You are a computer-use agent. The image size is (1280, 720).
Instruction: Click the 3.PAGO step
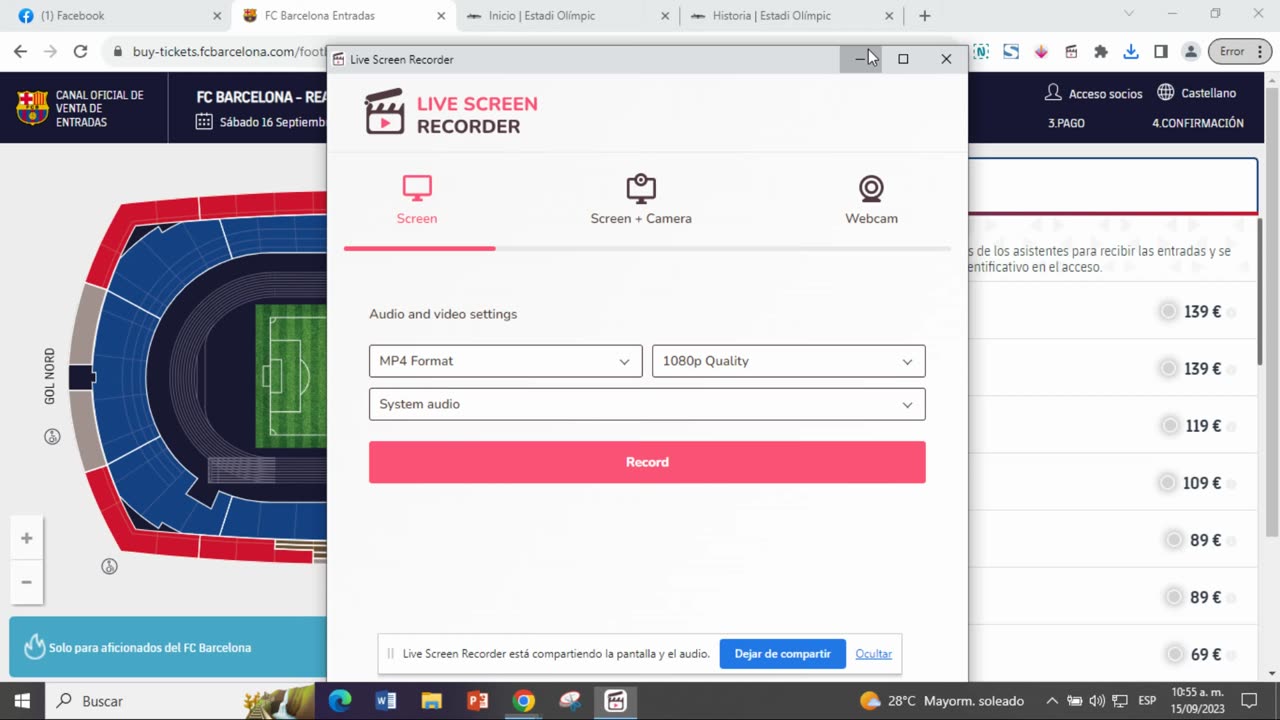click(1066, 123)
